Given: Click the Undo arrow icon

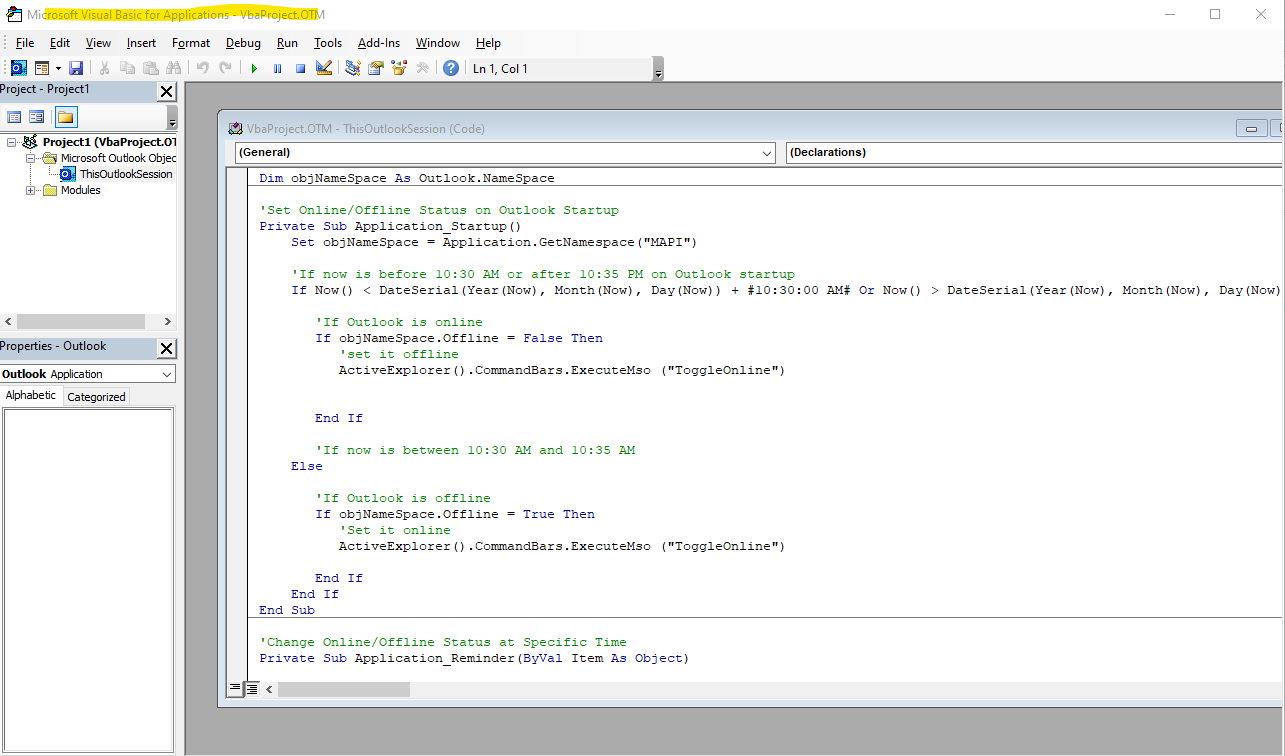Looking at the screenshot, I should tap(202, 68).
